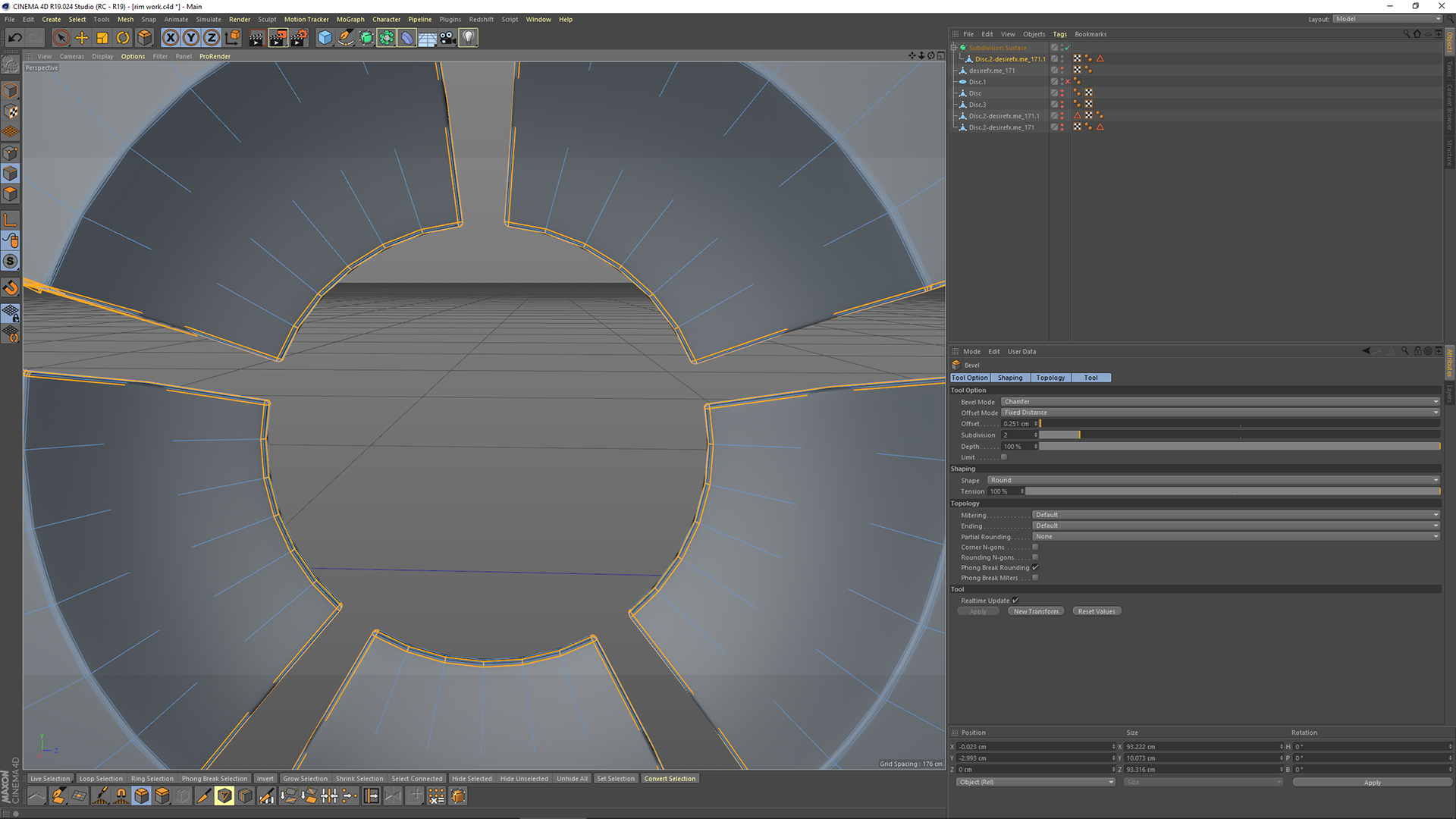Click Render to Picture Viewer icon
This screenshot has height=819, width=1456.
[x=278, y=37]
